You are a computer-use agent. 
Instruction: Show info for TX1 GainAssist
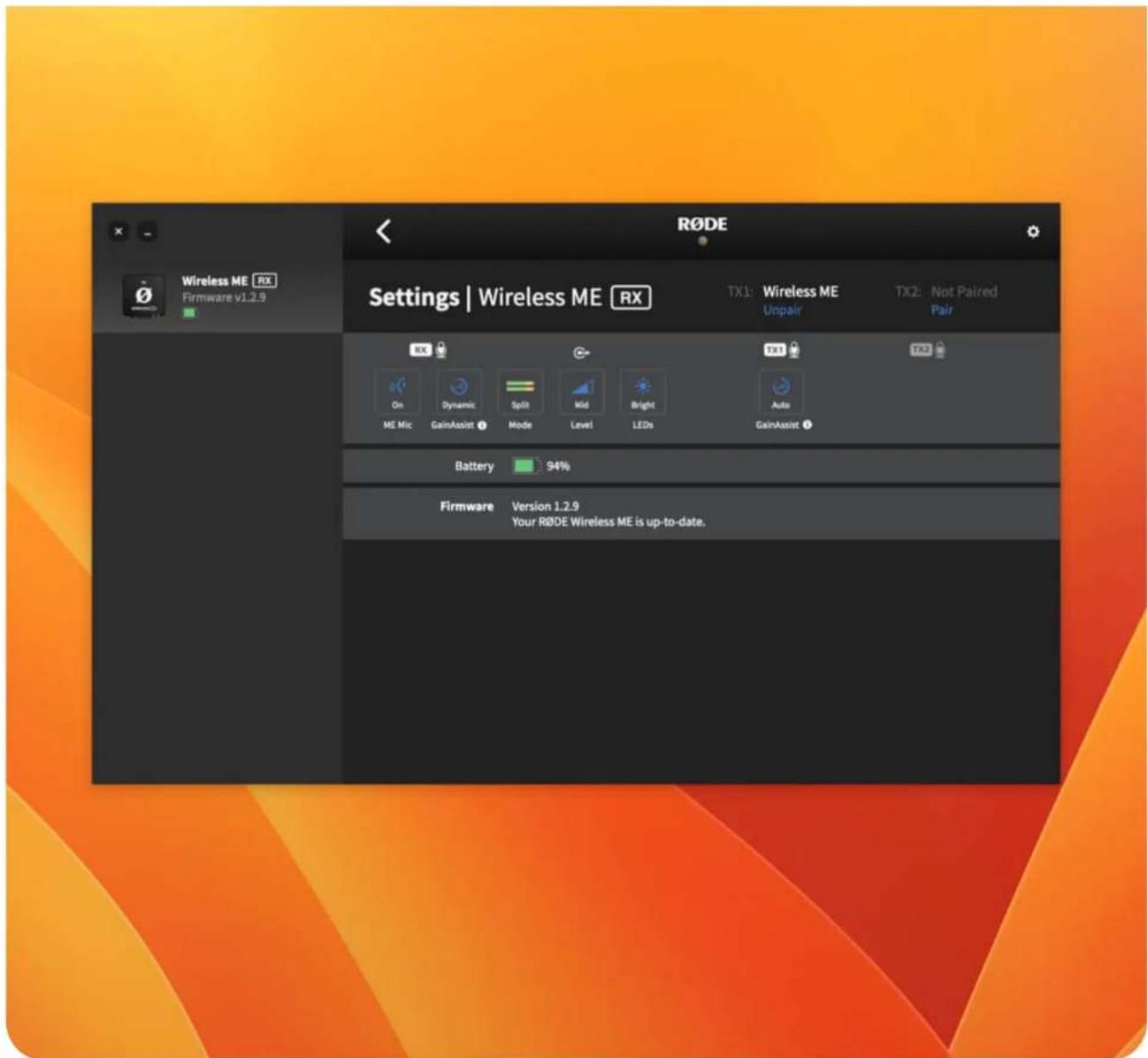pyautogui.click(x=807, y=425)
